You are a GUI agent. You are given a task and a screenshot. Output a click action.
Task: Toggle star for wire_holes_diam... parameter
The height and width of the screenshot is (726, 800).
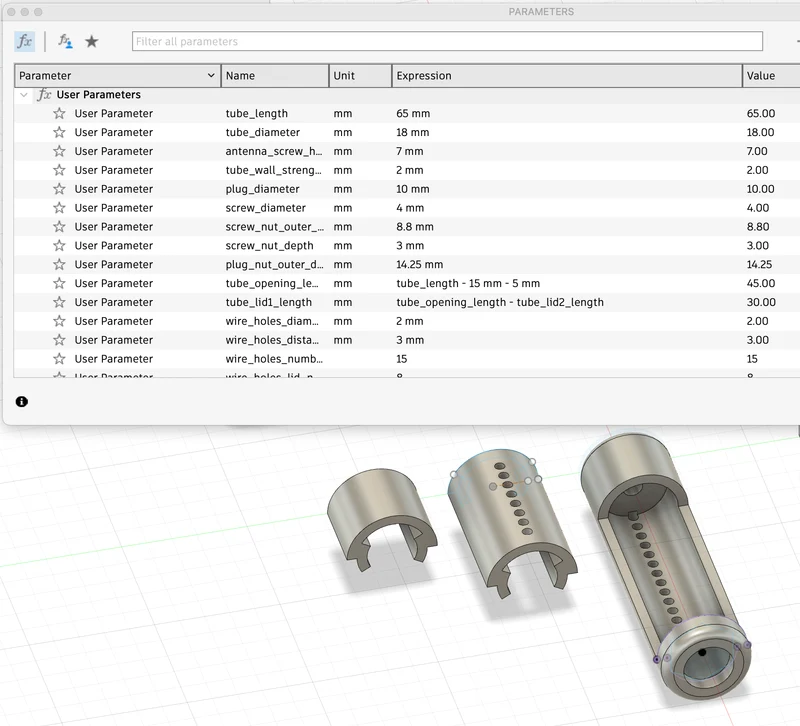(59, 321)
